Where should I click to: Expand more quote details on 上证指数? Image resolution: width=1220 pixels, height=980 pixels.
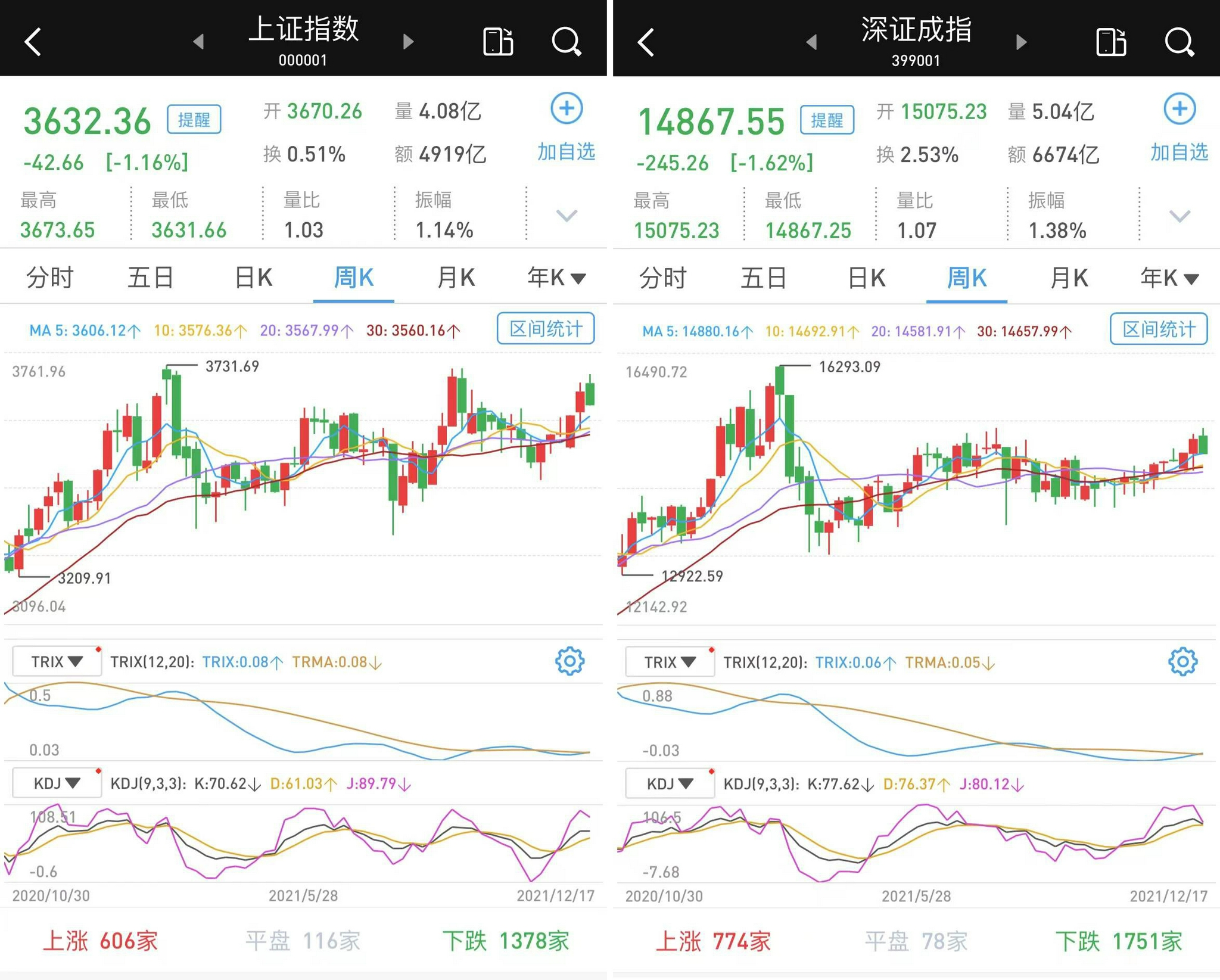(567, 215)
